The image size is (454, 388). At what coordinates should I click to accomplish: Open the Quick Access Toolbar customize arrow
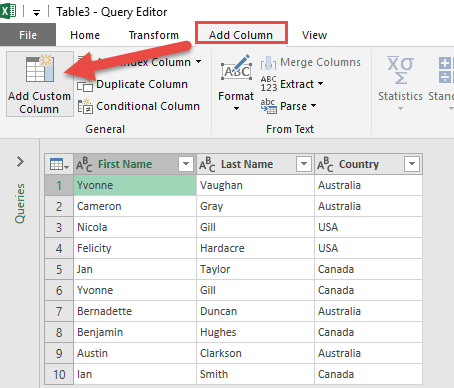[36, 13]
